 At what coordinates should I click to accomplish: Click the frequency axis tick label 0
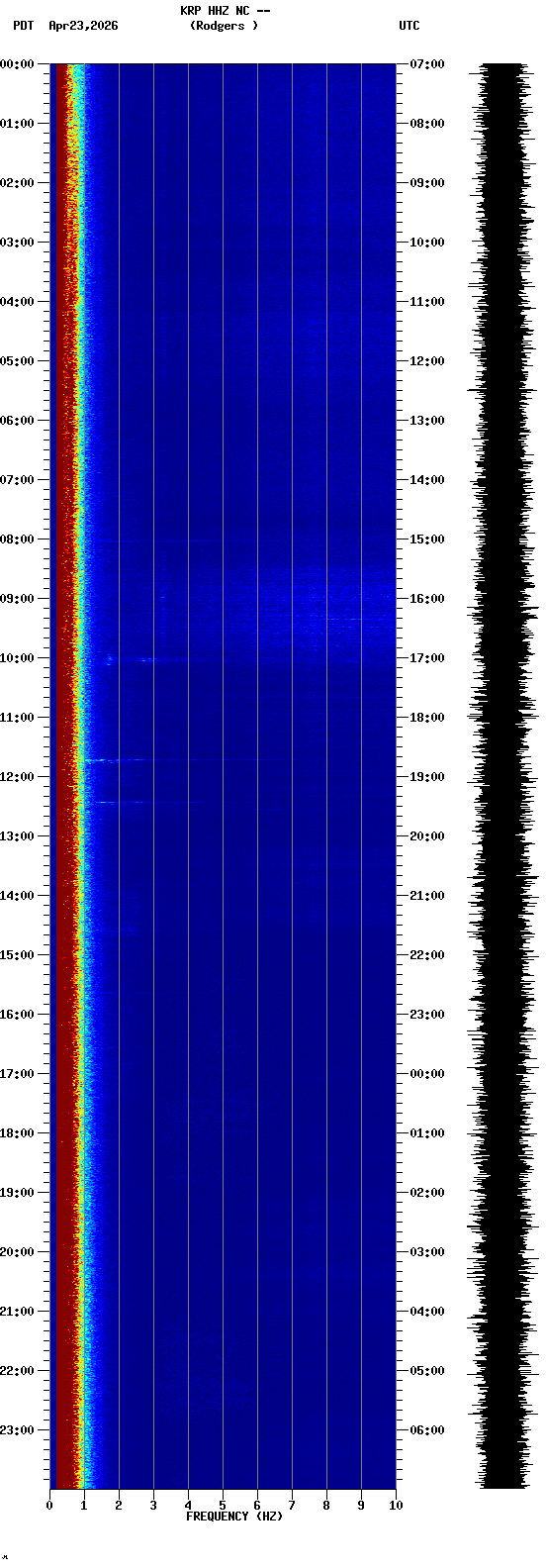[49, 1506]
